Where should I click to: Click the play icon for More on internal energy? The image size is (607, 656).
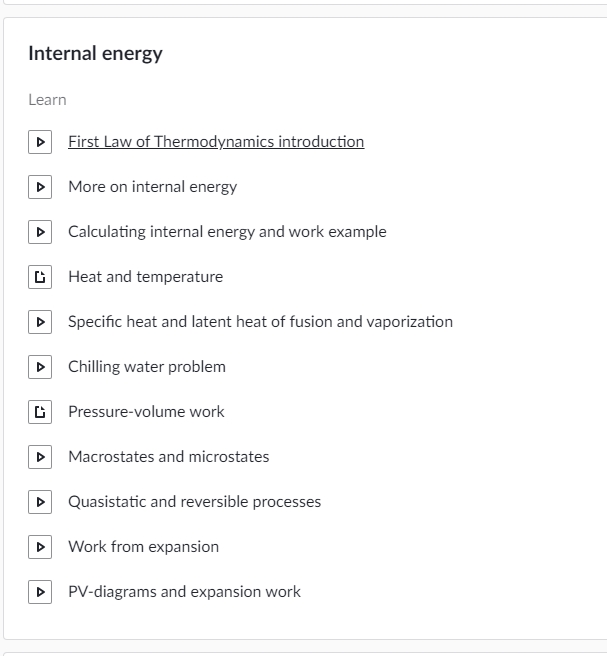pyautogui.click(x=40, y=187)
